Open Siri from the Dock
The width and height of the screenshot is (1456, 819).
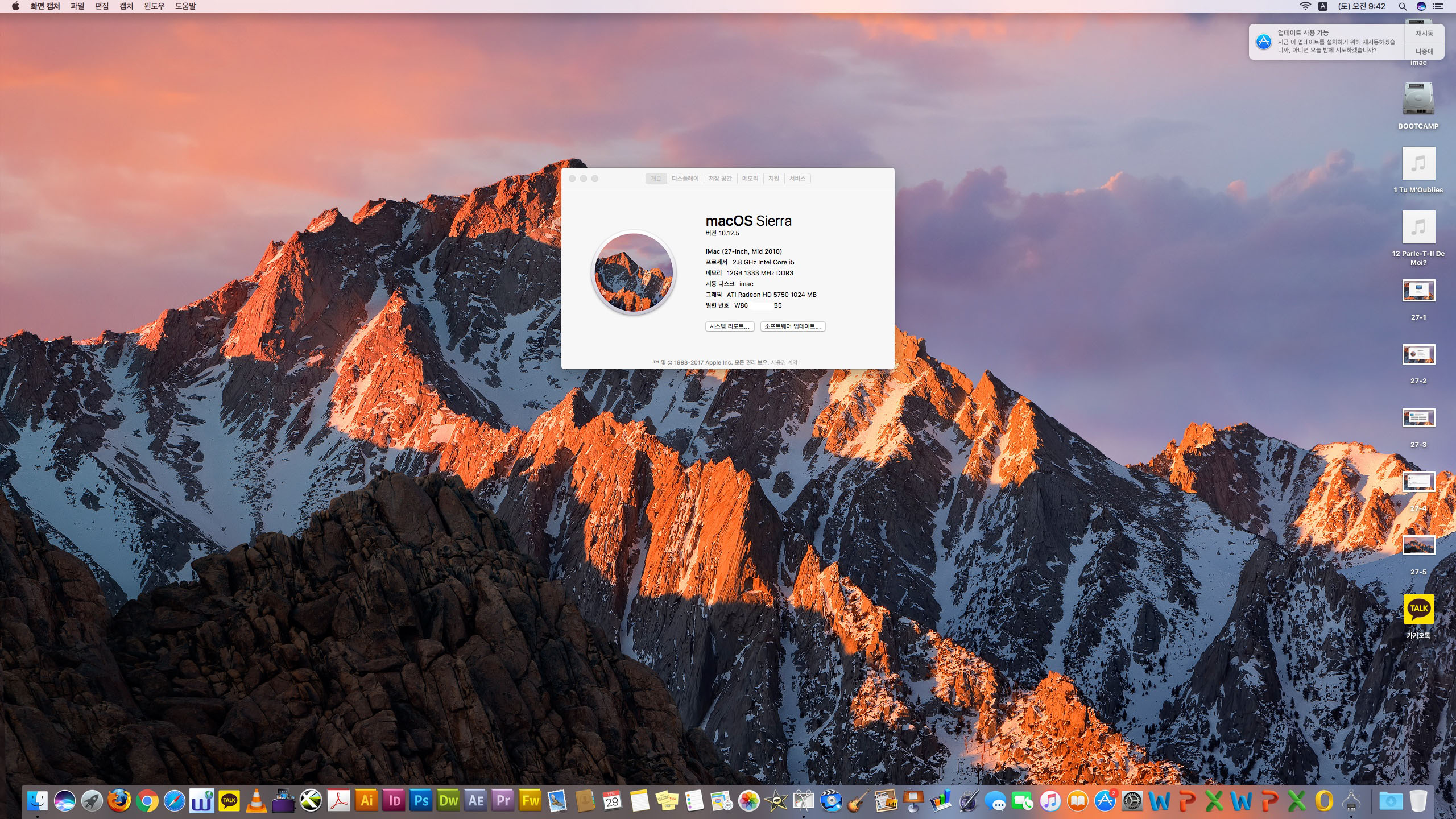pyautogui.click(x=64, y=801)
